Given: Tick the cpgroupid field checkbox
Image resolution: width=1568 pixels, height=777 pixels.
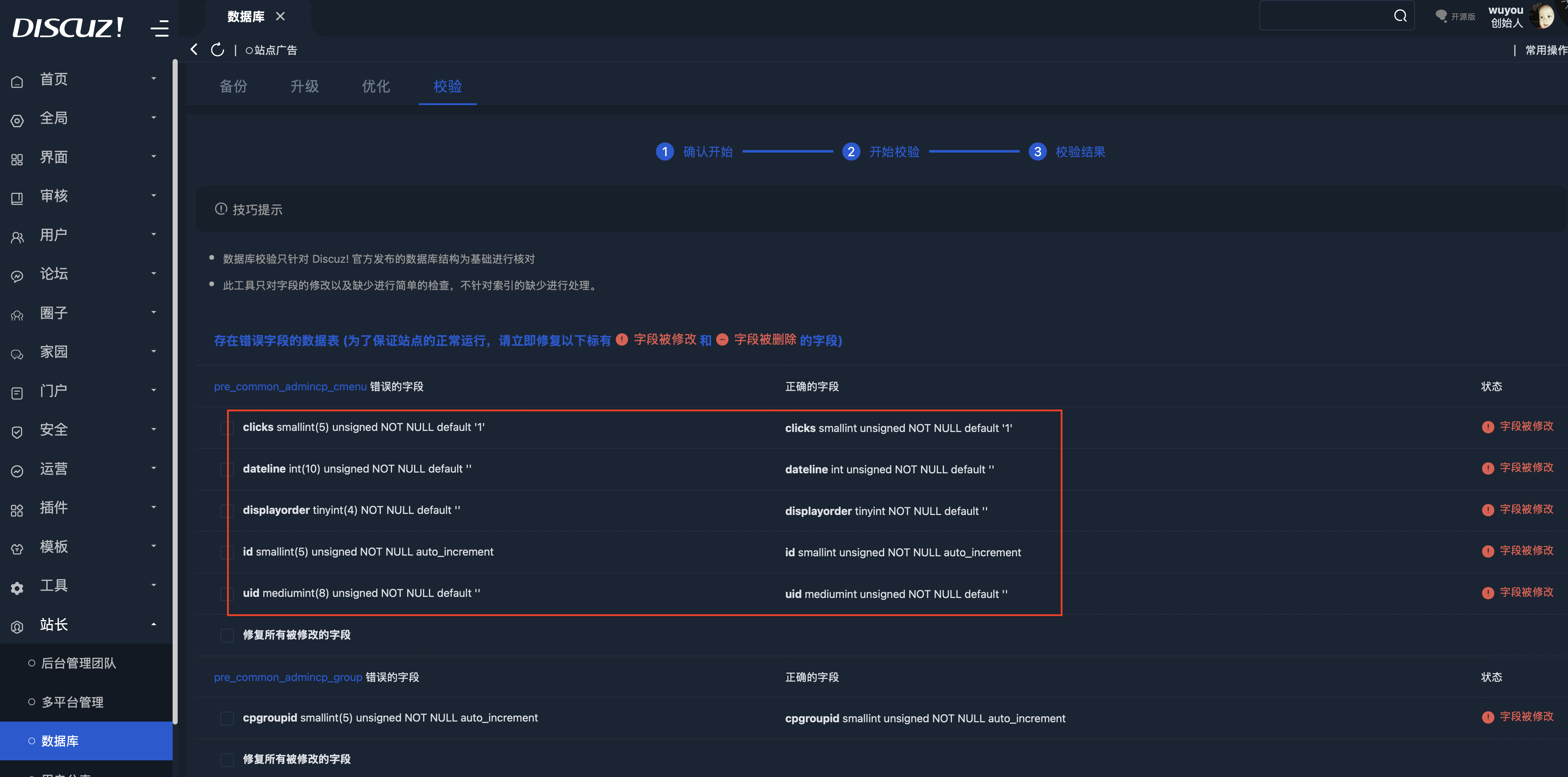Looking at the screenshot, I should [x=227, y=719].
